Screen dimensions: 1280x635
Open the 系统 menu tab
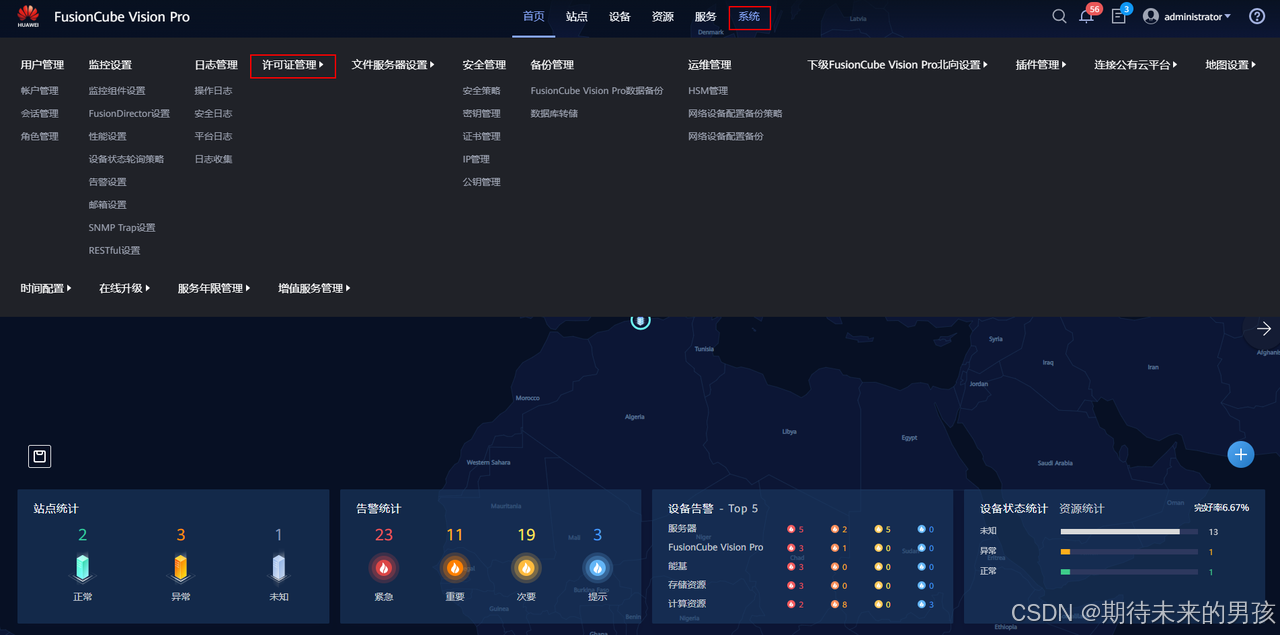[749, 17]
